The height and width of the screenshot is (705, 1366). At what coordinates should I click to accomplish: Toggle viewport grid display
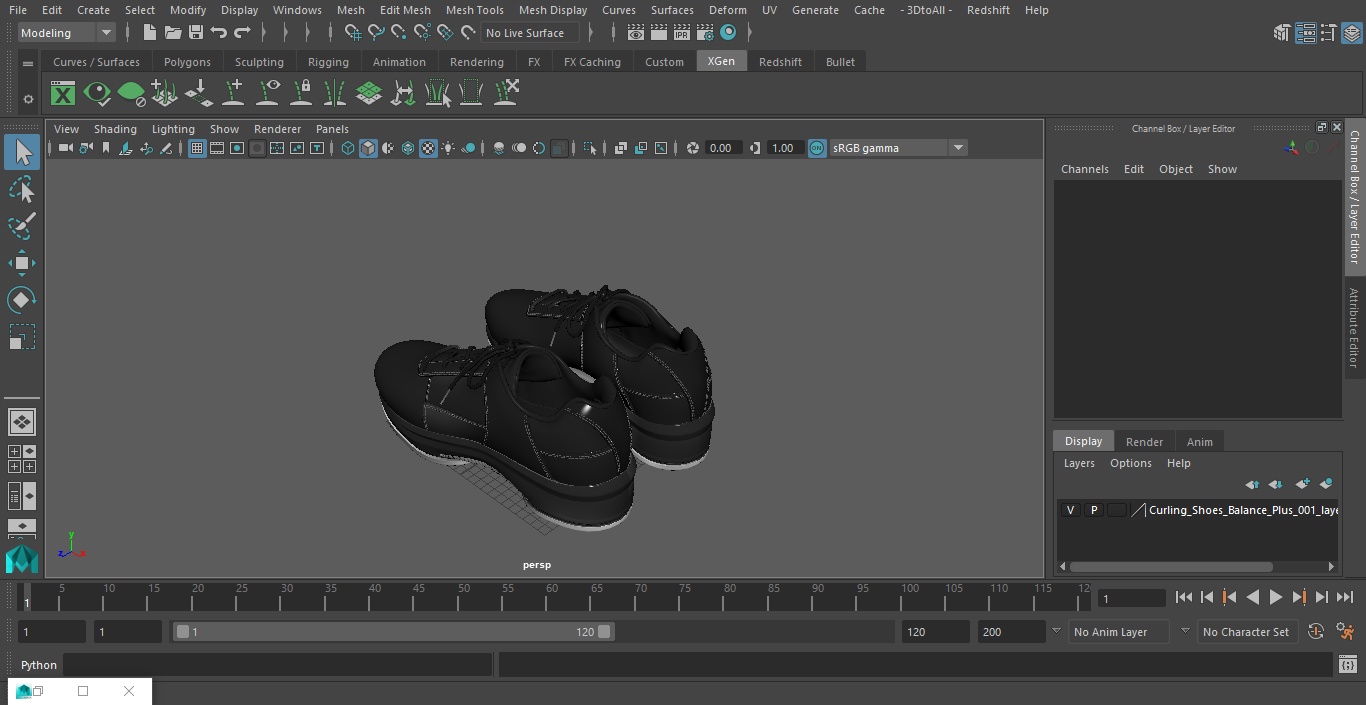[x=197, y=148]
